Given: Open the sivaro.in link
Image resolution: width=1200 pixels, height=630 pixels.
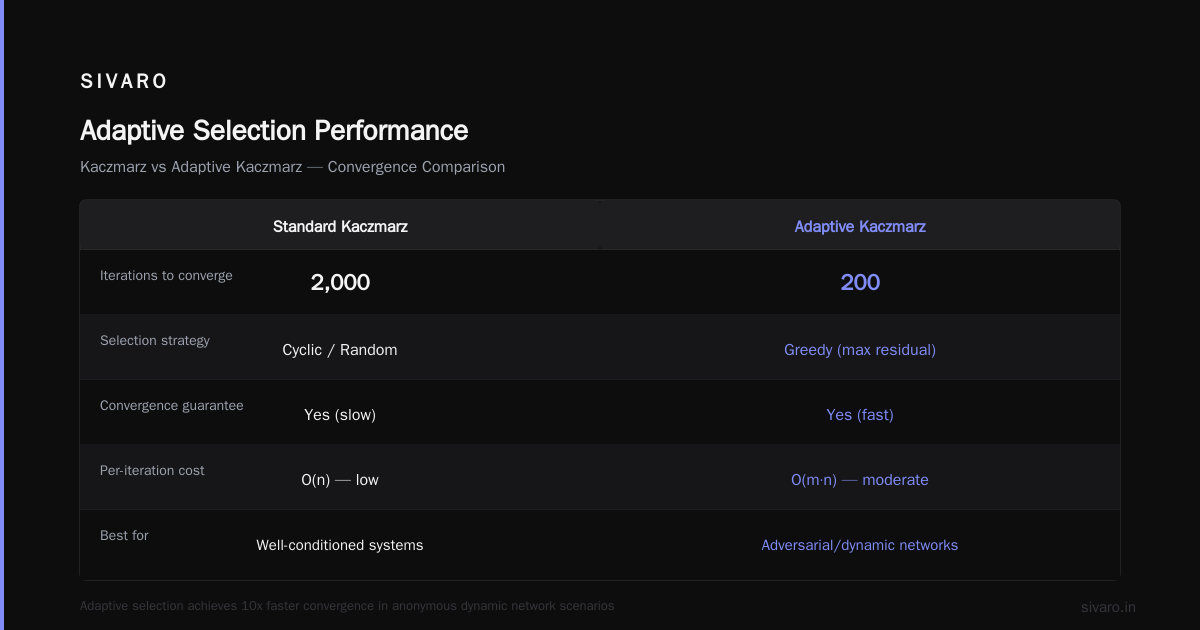Looking at the screenshot, I should pyautogui.click(x=1108, y=607).
